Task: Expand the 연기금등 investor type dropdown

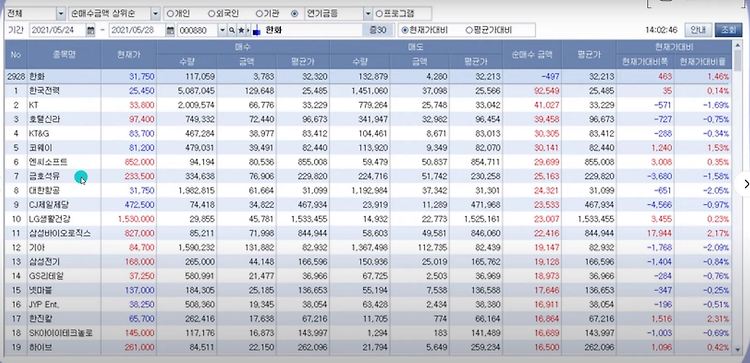Action: click(368, 13)
